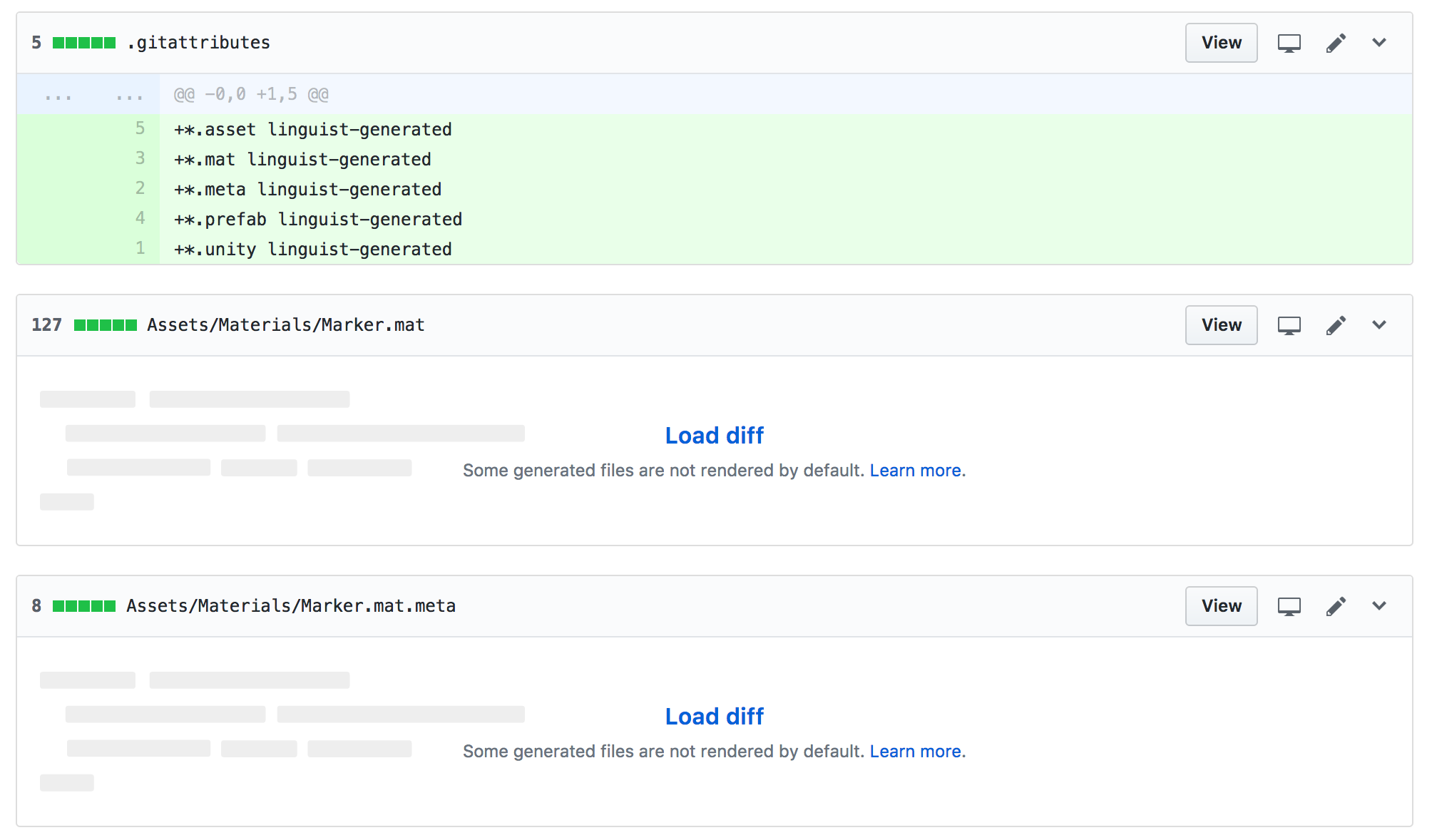The image size is (1432, 840).
Task: Edit .gitattributes with the pencil icon
Action: [x=1336, y=43]
